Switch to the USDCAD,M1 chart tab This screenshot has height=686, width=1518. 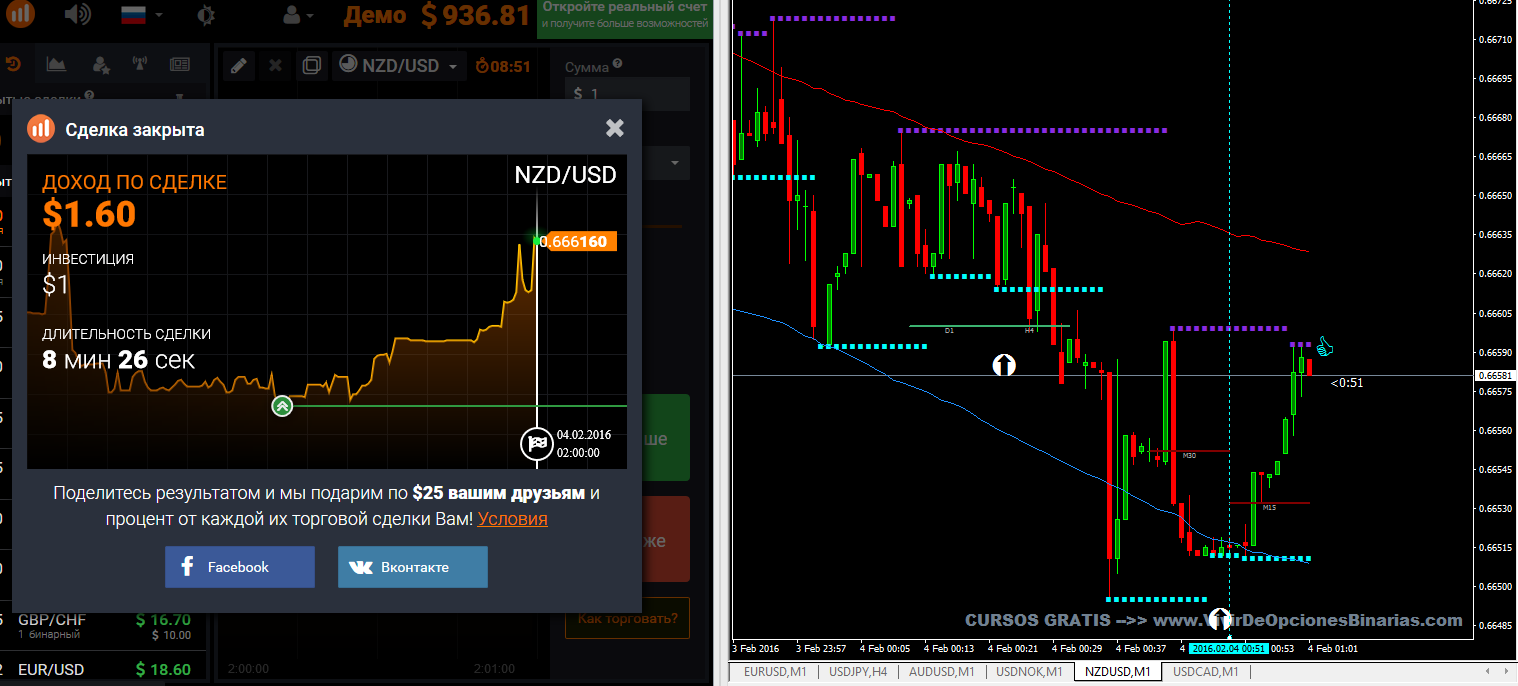pyautogui.click(x=1205, y=672)
